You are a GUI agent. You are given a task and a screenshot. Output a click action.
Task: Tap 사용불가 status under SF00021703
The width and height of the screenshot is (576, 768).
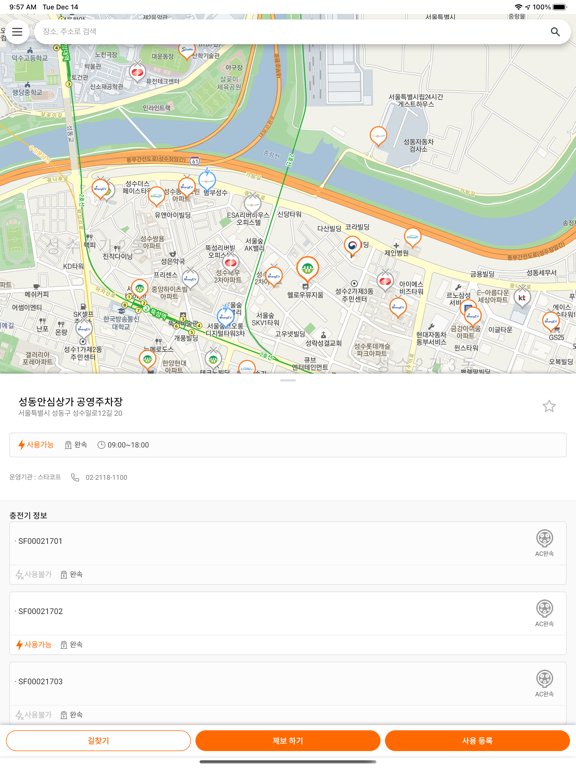[x=33, y=715]
